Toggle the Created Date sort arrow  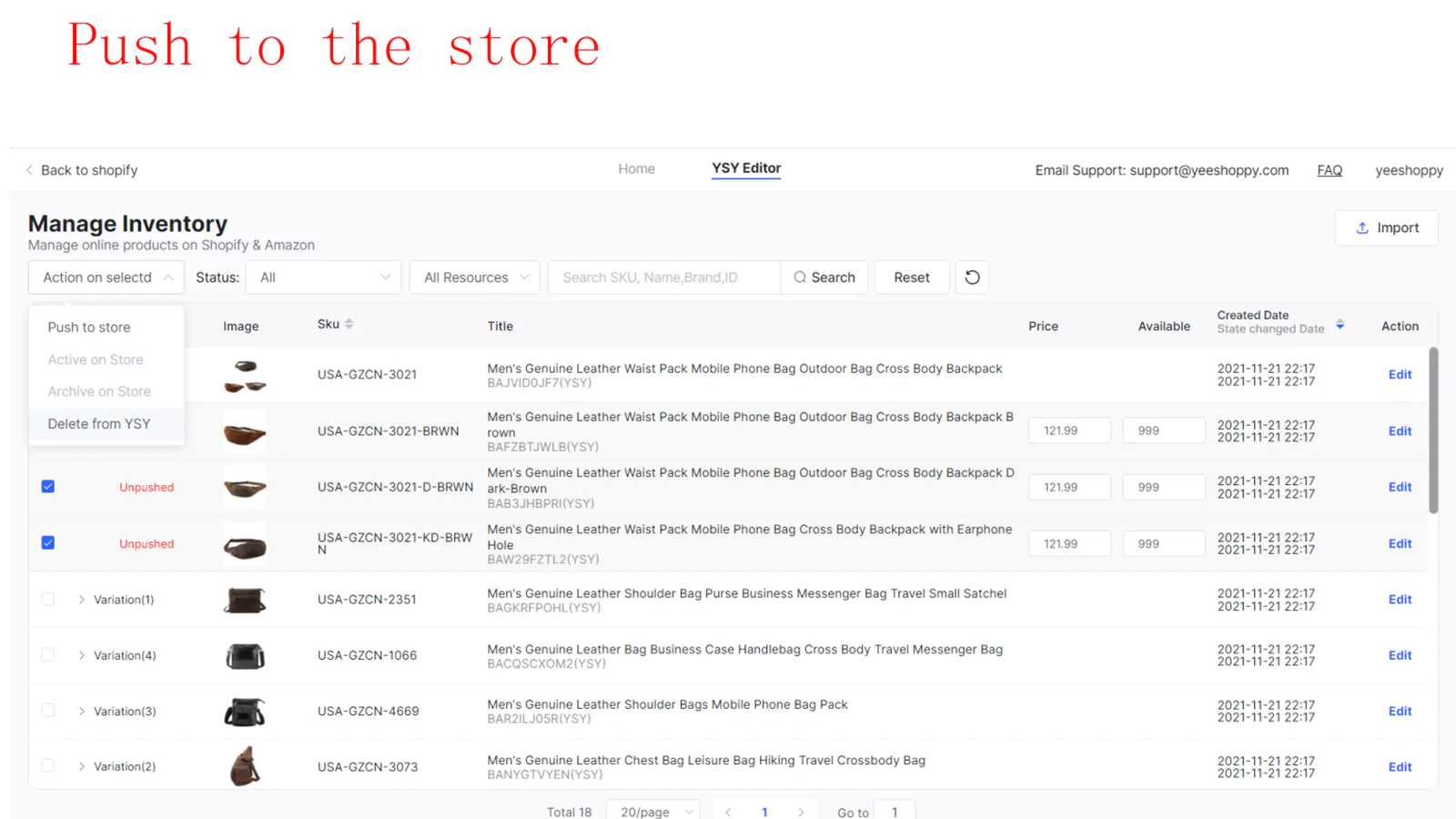click(x=1340, y=325)
